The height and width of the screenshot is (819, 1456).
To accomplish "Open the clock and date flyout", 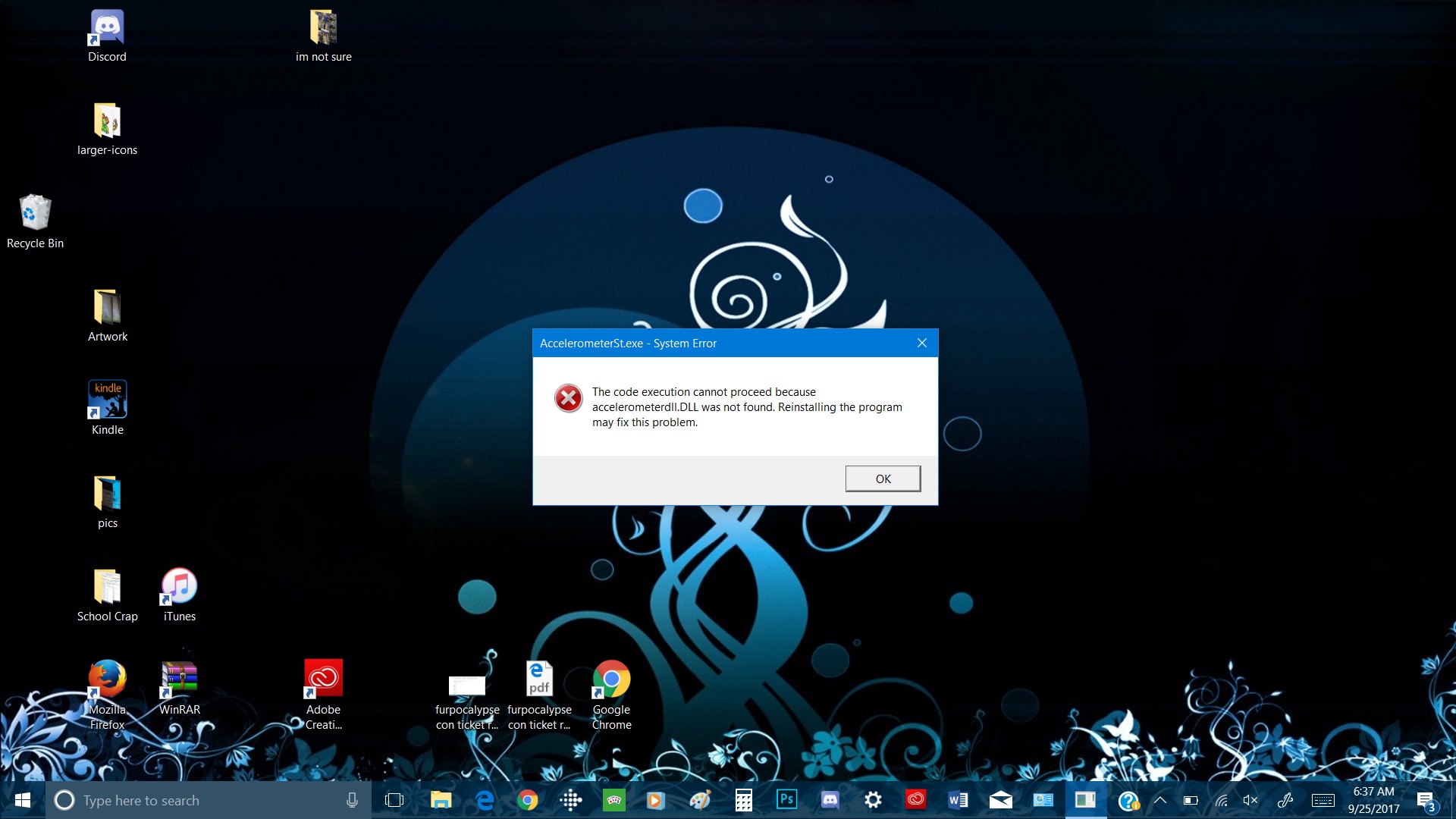I will point(1373,800).
